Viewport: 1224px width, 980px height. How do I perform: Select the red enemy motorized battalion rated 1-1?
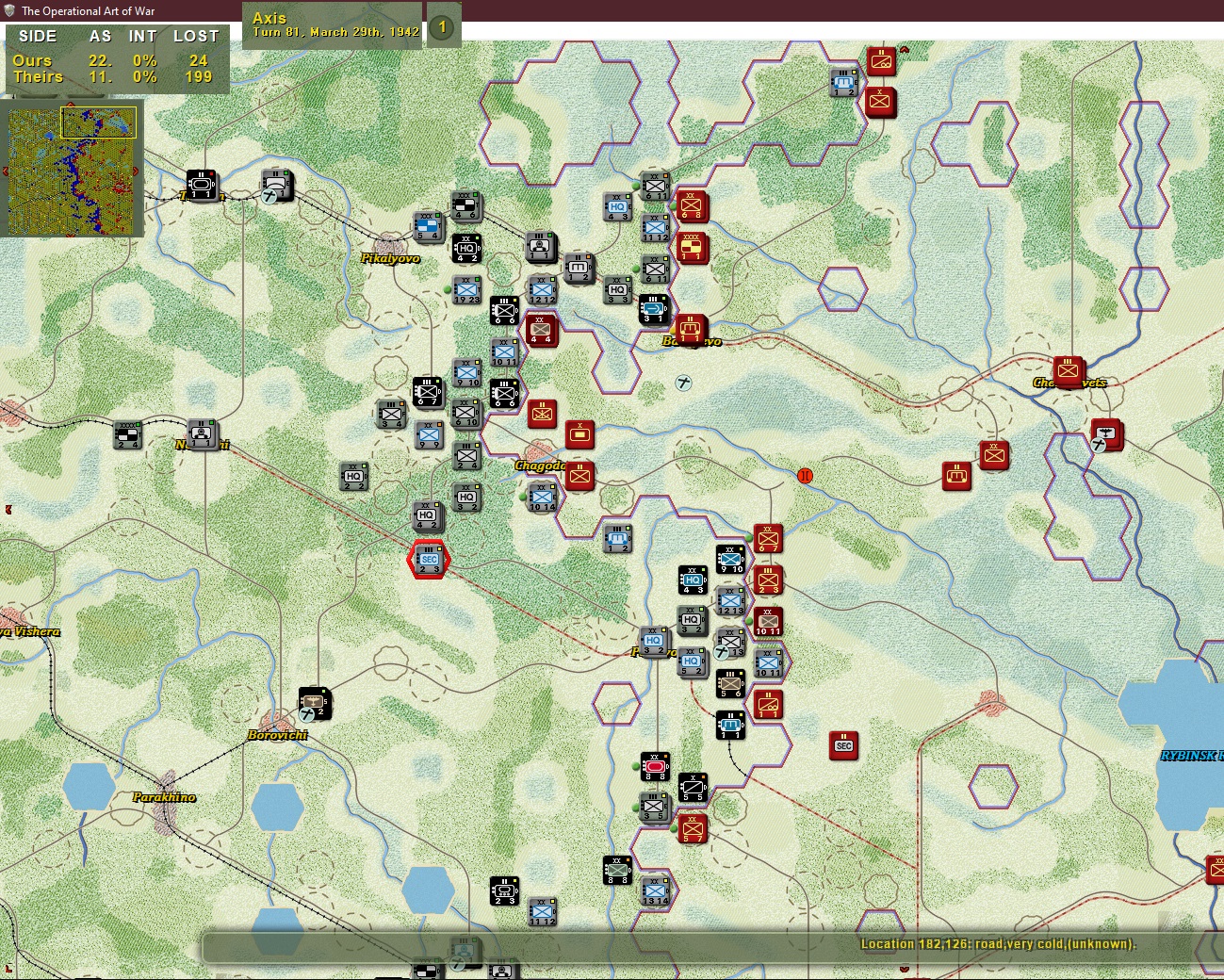click(768, 705)
